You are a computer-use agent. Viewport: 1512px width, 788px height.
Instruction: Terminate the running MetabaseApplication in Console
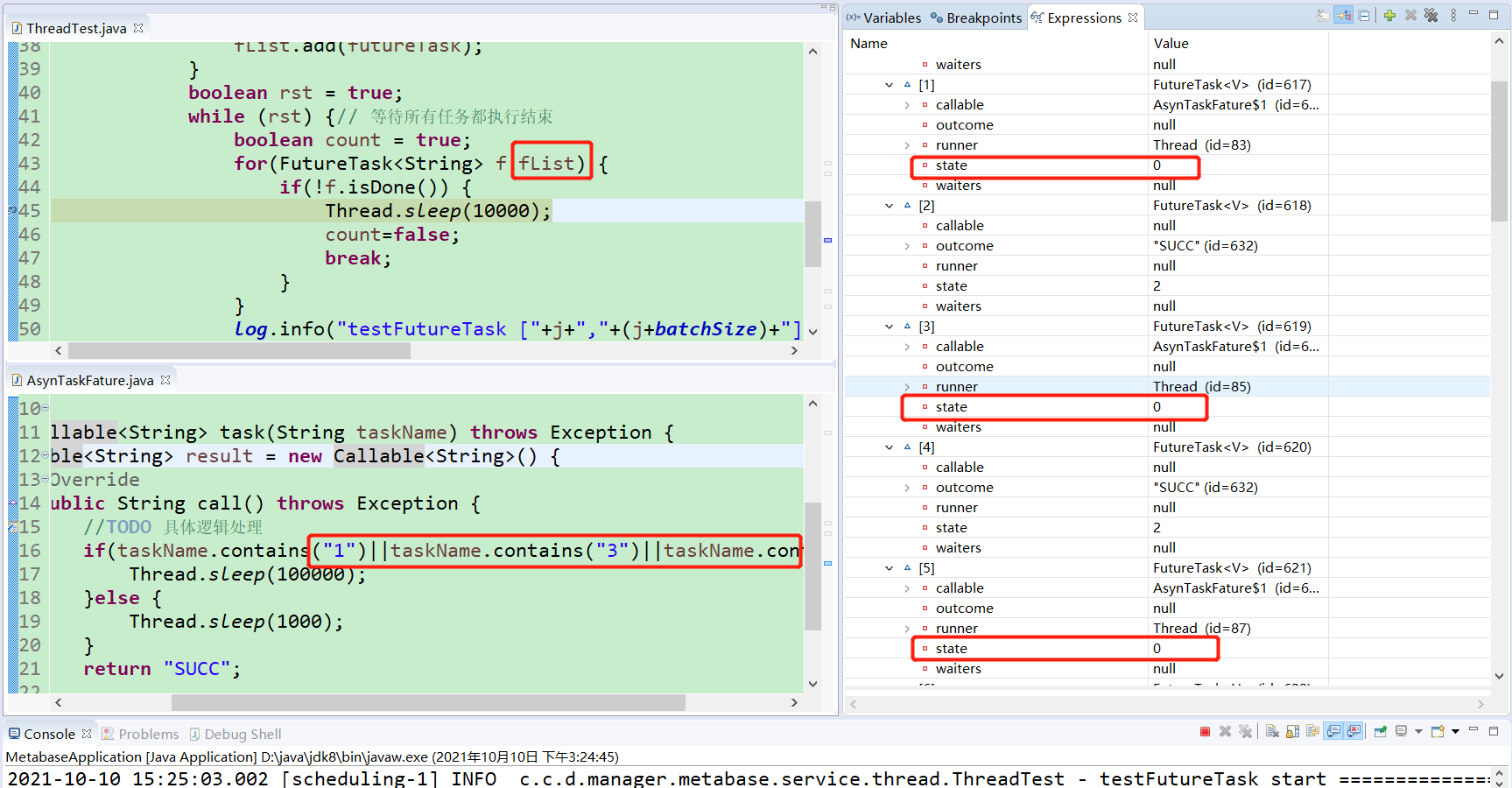coord(1205,732)
